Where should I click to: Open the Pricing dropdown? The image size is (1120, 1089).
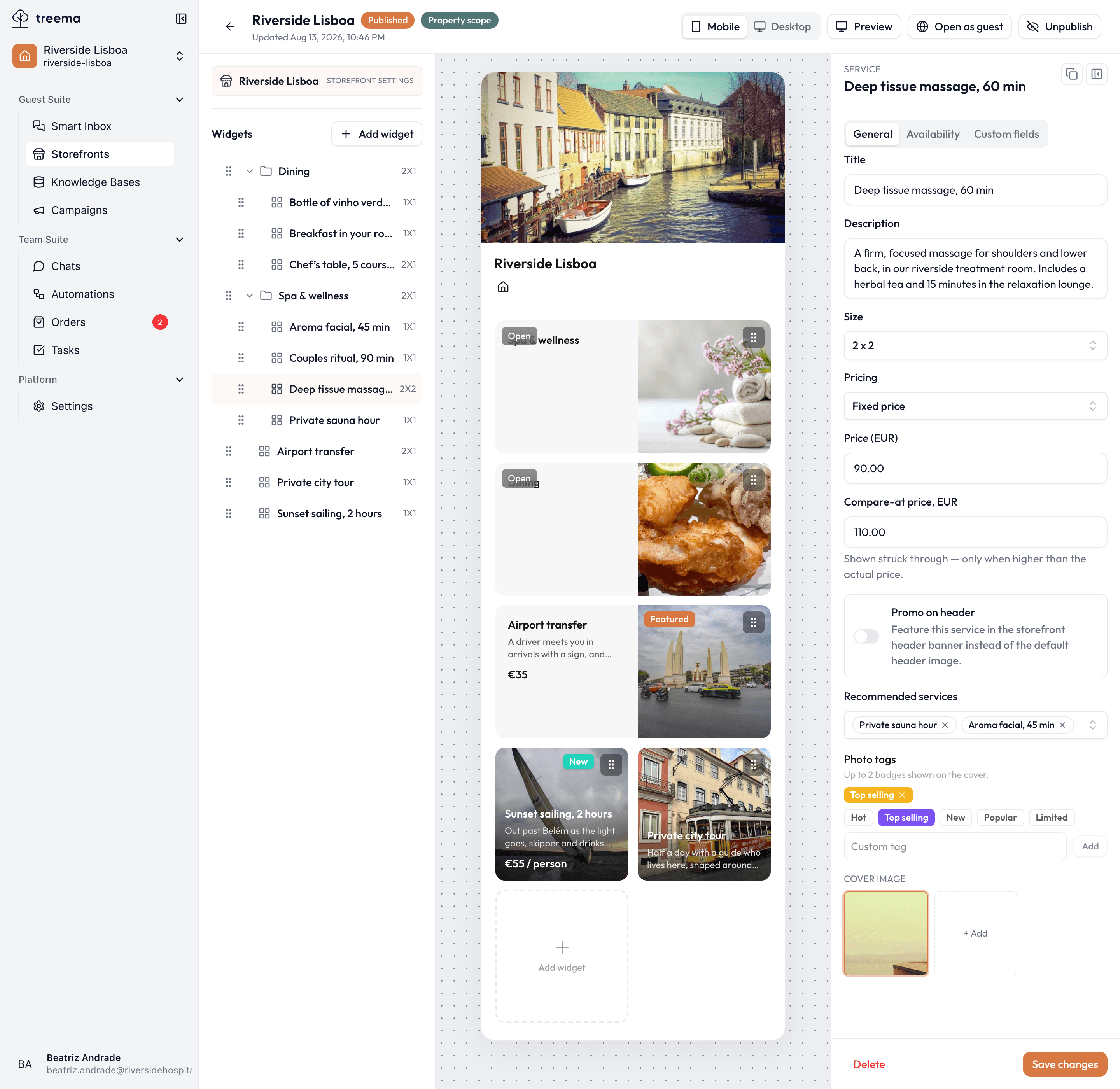pos(975,406)
